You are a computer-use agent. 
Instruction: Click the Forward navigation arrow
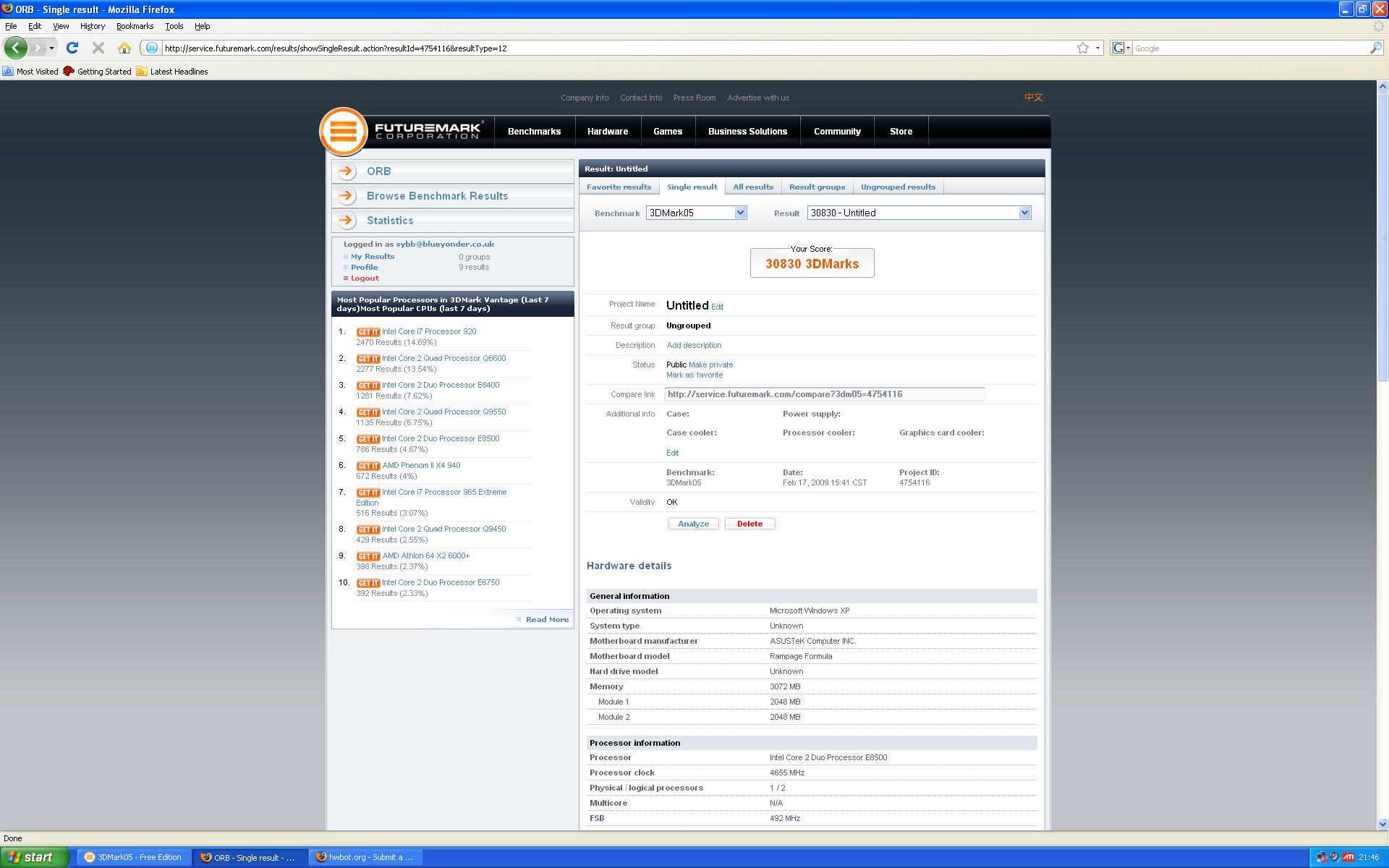pos(37,48)
